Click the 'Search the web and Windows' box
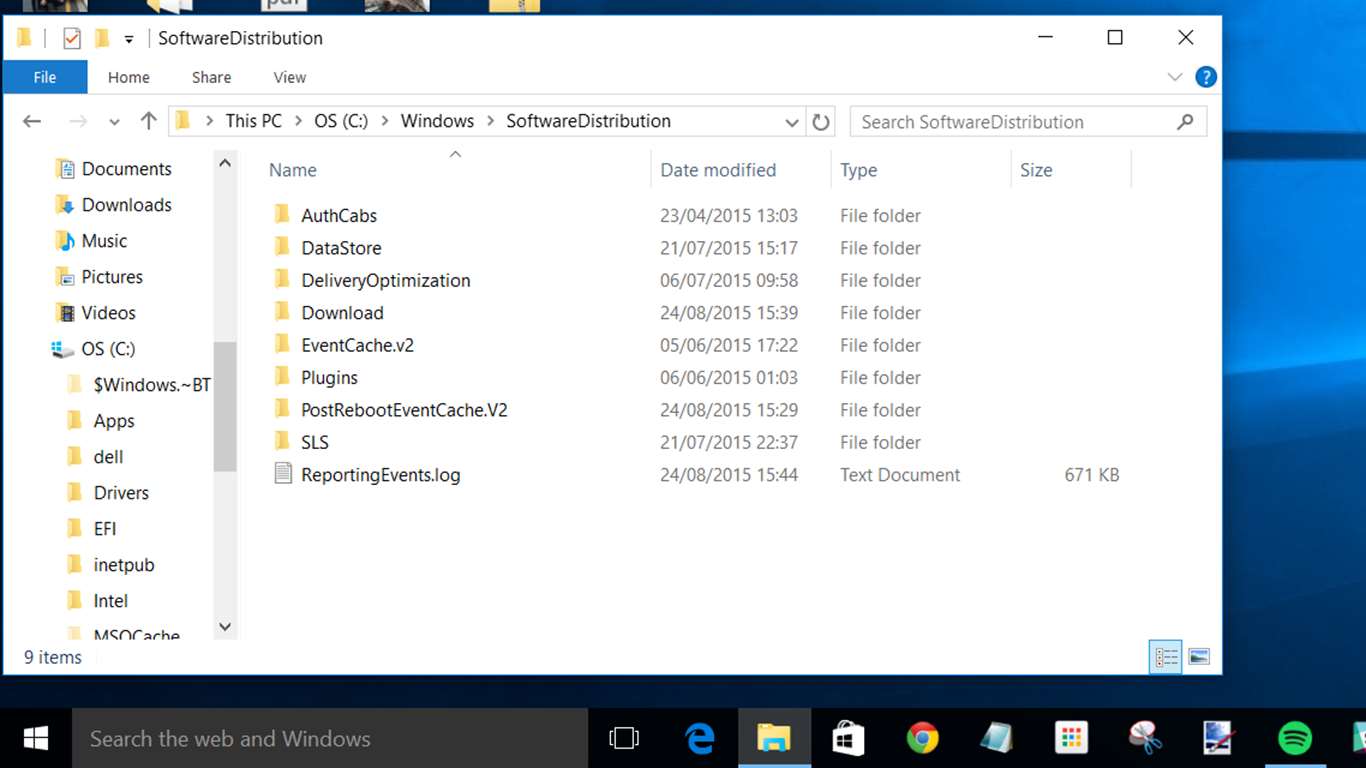1366x768 pixels. pos(330,739)
